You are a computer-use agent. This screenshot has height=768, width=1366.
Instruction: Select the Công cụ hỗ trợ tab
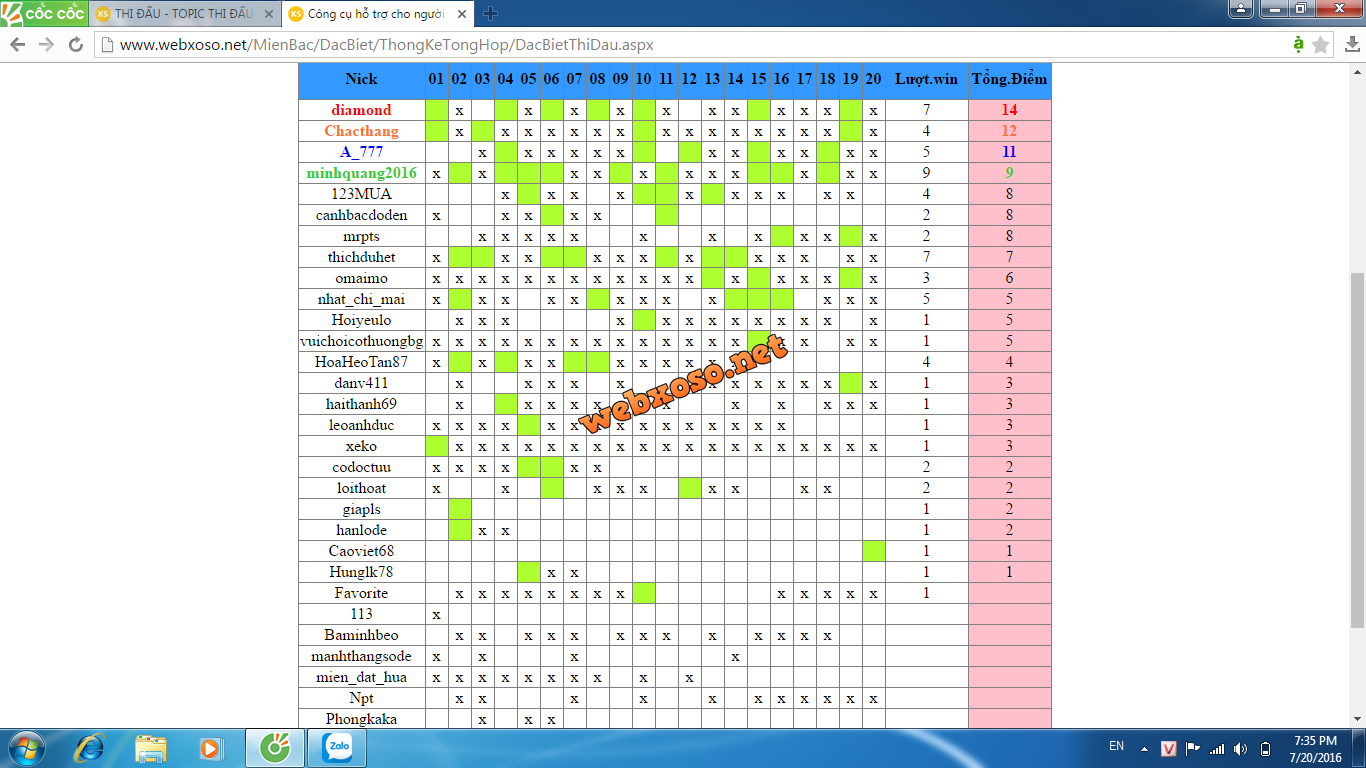pos(375,14)
